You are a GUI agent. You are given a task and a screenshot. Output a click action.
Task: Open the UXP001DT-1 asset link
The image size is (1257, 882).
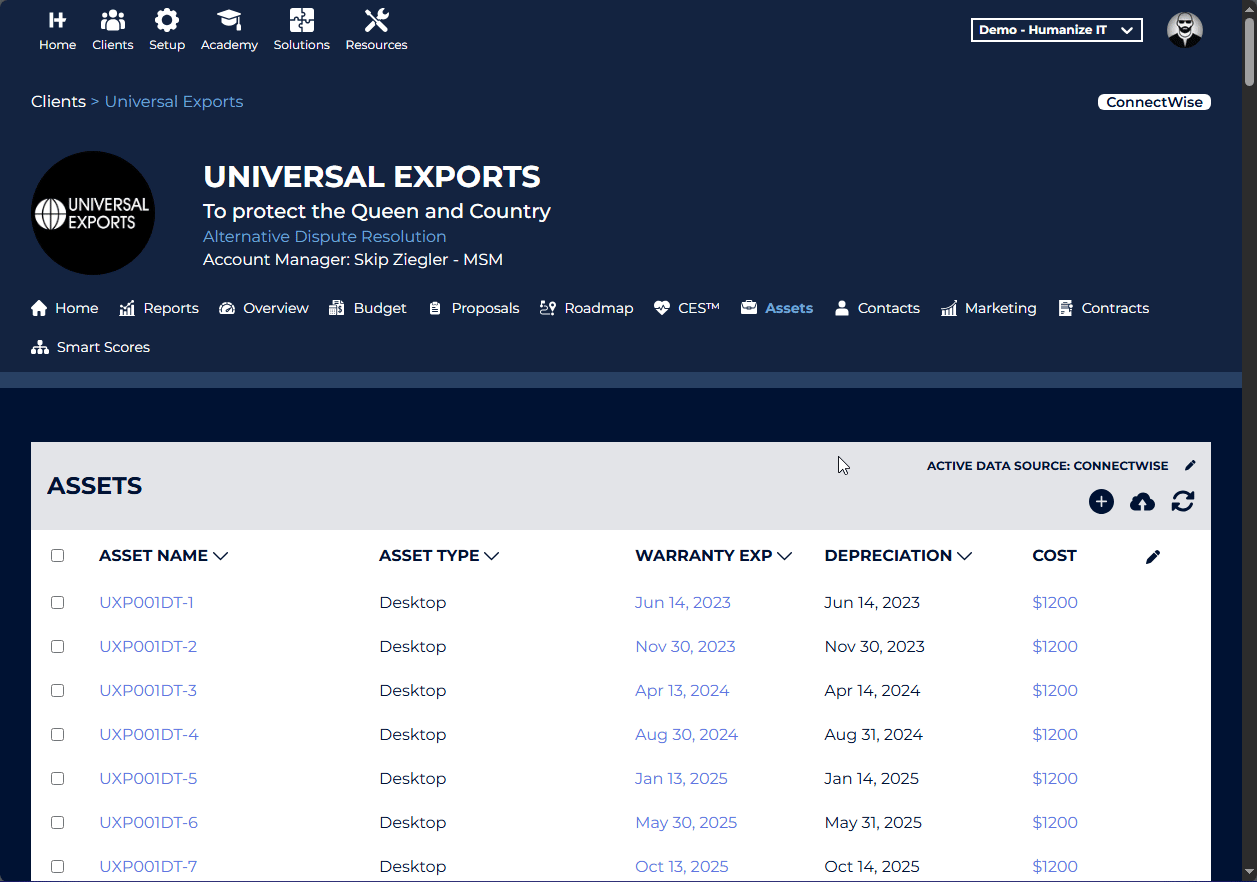pyautogui.click(x=146, y=602)
